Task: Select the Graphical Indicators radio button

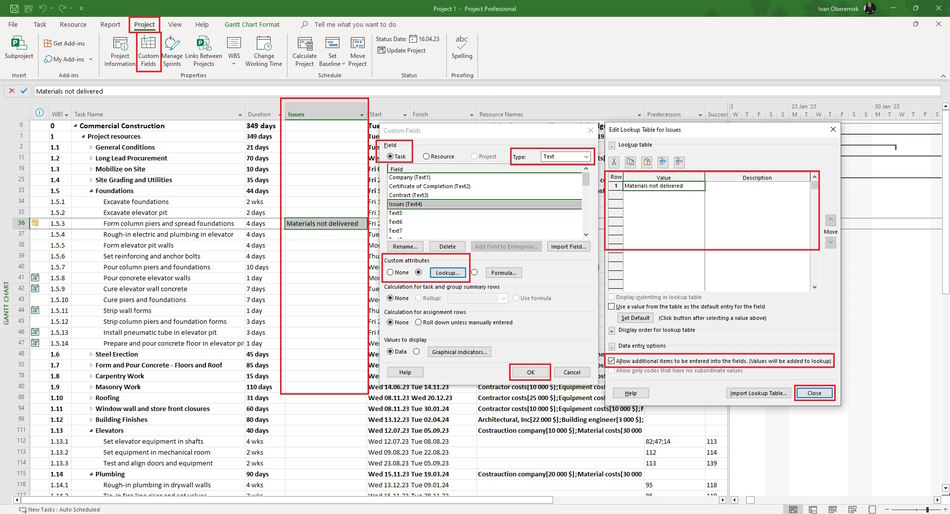Action: pos(416,352)
